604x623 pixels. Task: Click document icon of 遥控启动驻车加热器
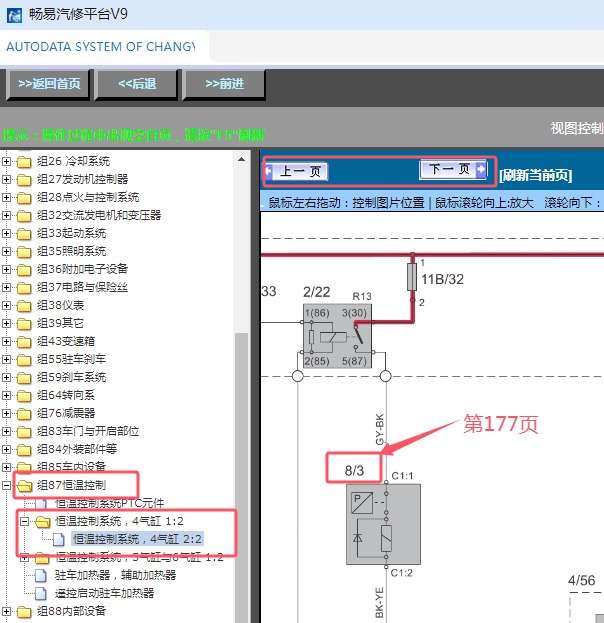(41, 594)
